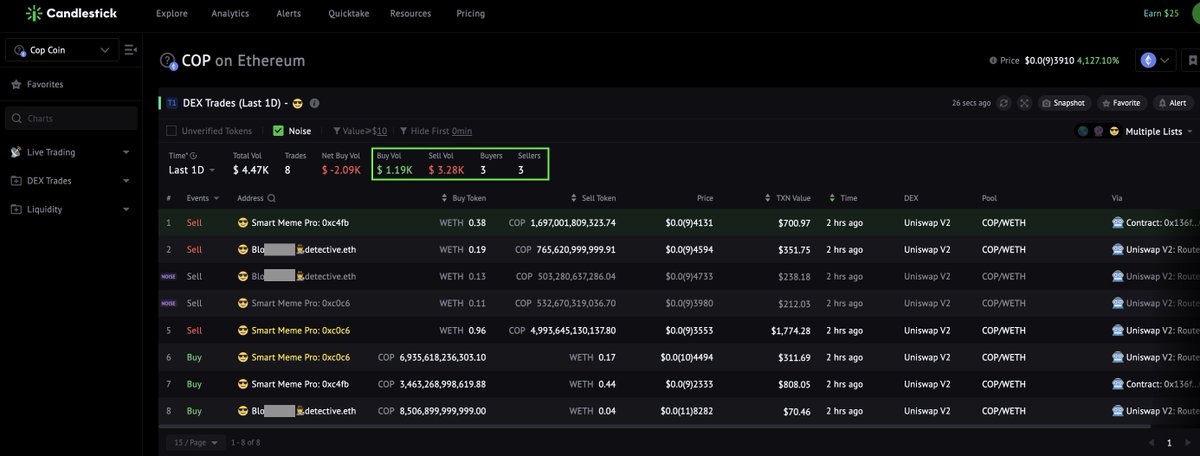Viewport: 1200px width, 456px height.
Task: Expand the DEX Trades sidebar section
Action: click(x=126, y=181)
